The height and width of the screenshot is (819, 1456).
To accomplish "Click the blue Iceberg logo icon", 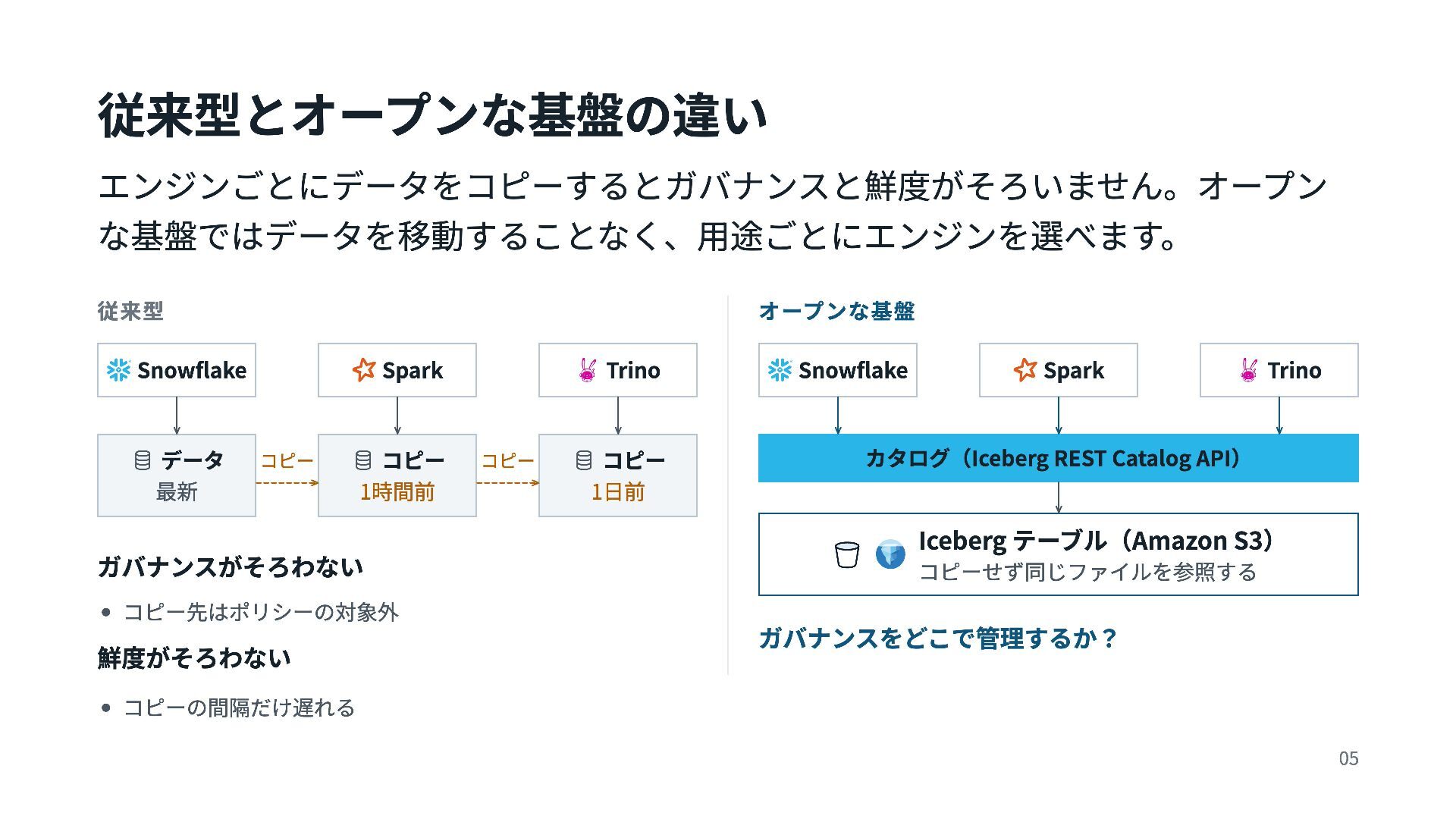I will click(890, 554).
